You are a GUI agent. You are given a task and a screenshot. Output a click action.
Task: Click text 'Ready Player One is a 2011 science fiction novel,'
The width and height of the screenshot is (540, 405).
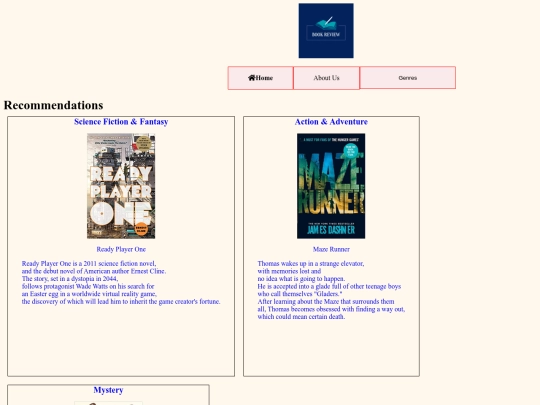pos(89,263)
